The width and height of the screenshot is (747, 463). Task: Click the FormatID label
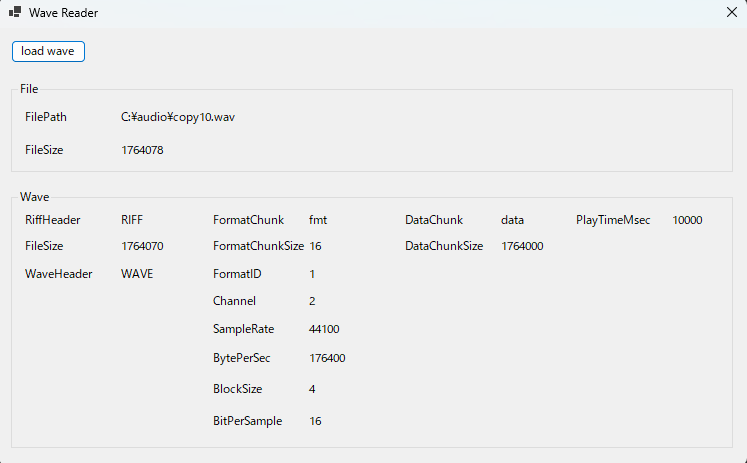pyautogui.click(x=236, y=273)
